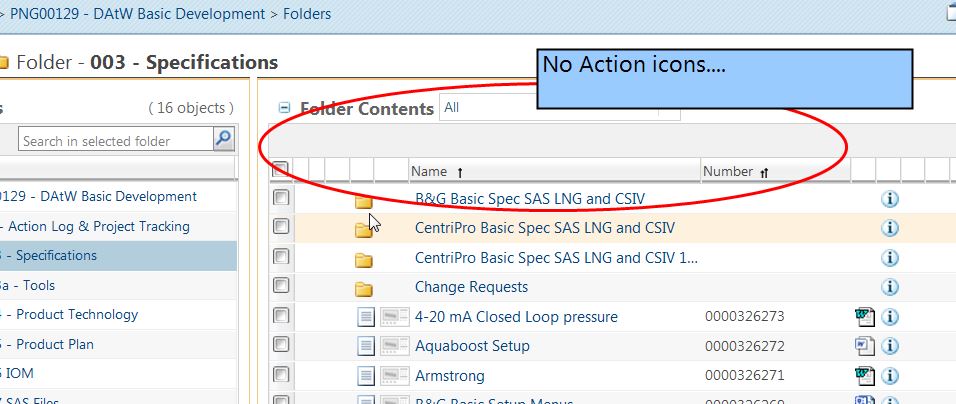The width and height of the screenshot is (956, 404).
Task: Collapse the Folder Contents section
Action: click(284, 108)
